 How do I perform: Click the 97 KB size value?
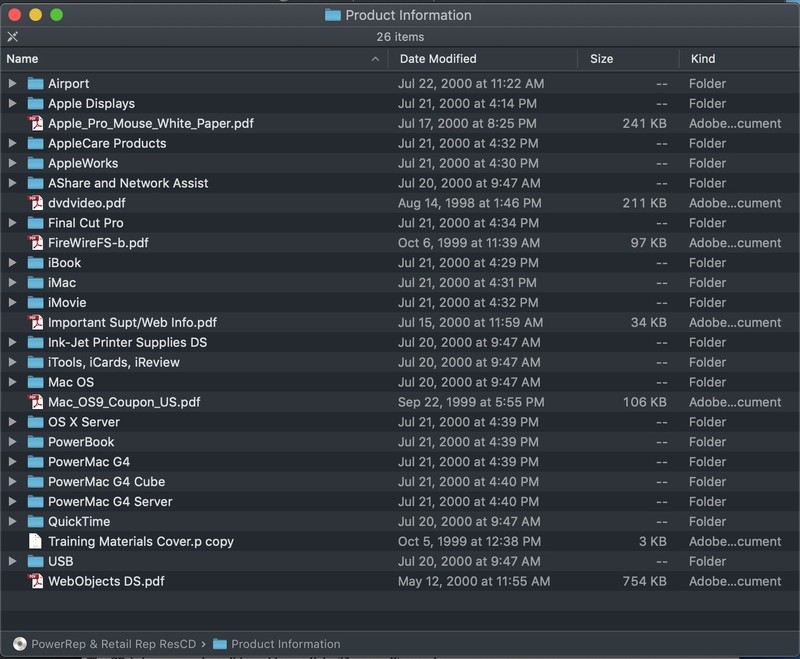click(x=648, y=242)
